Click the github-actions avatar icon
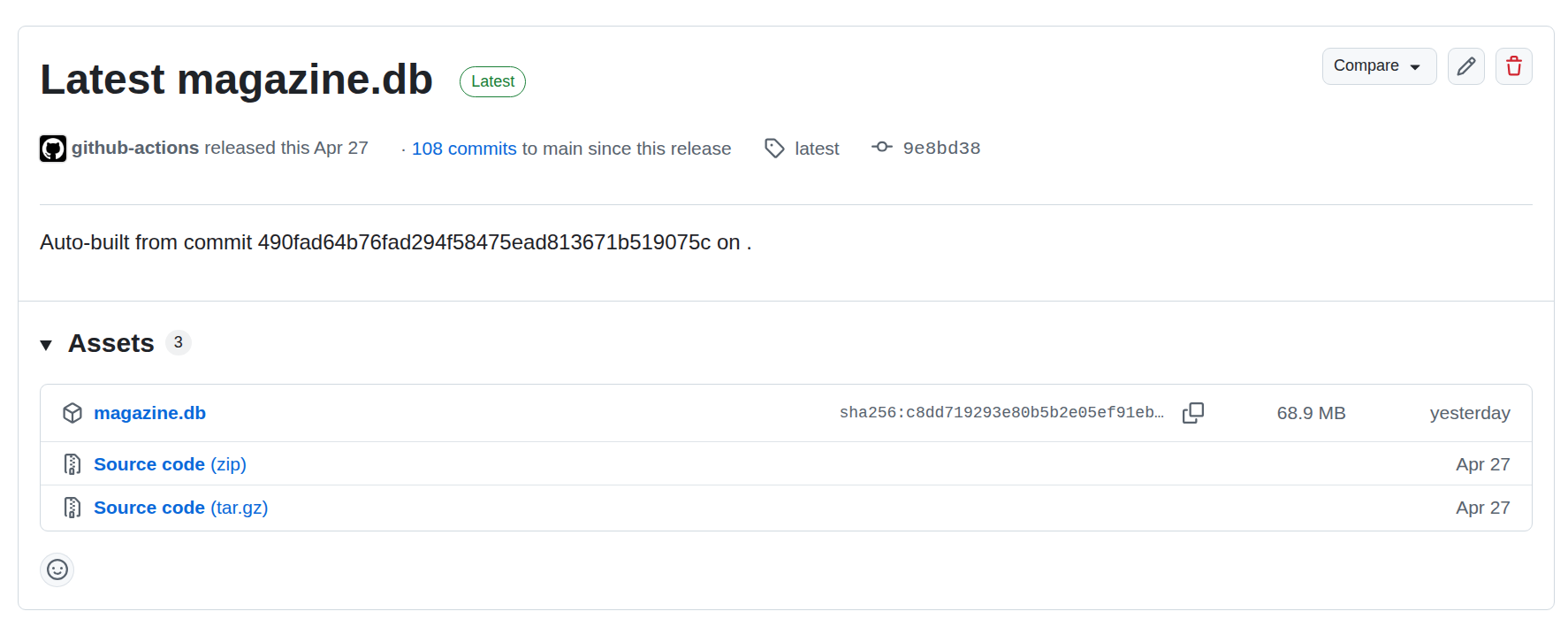The width and height of the screenshot is (1568, 619). 53,149
